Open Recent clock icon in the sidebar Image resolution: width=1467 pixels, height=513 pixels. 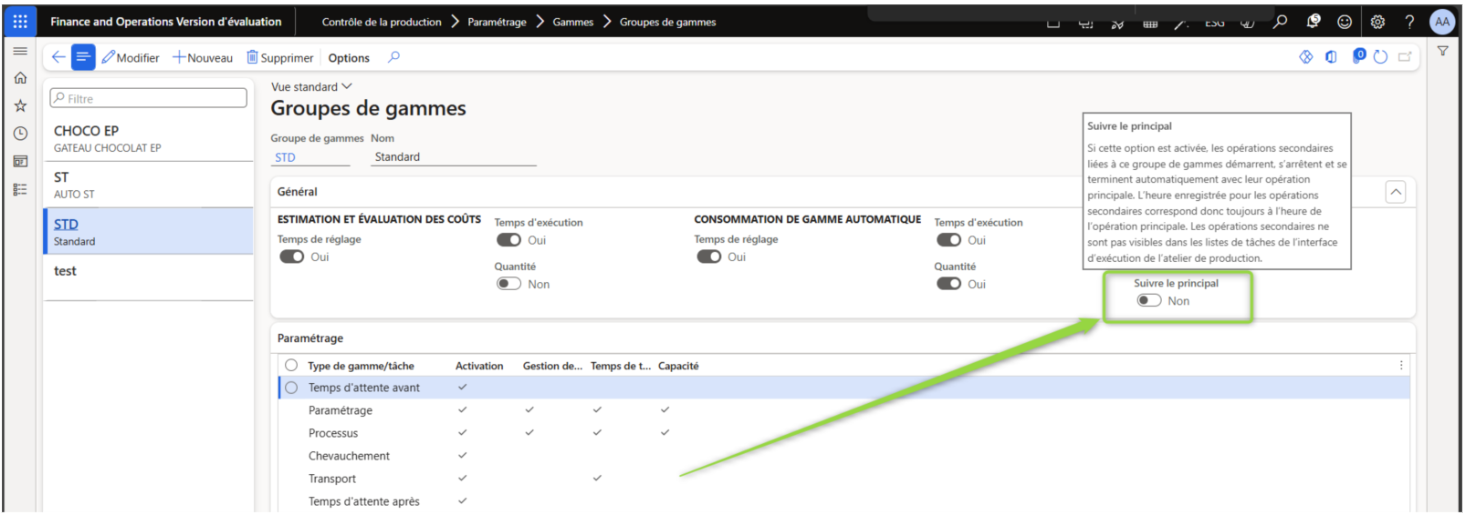pos(20,133)
